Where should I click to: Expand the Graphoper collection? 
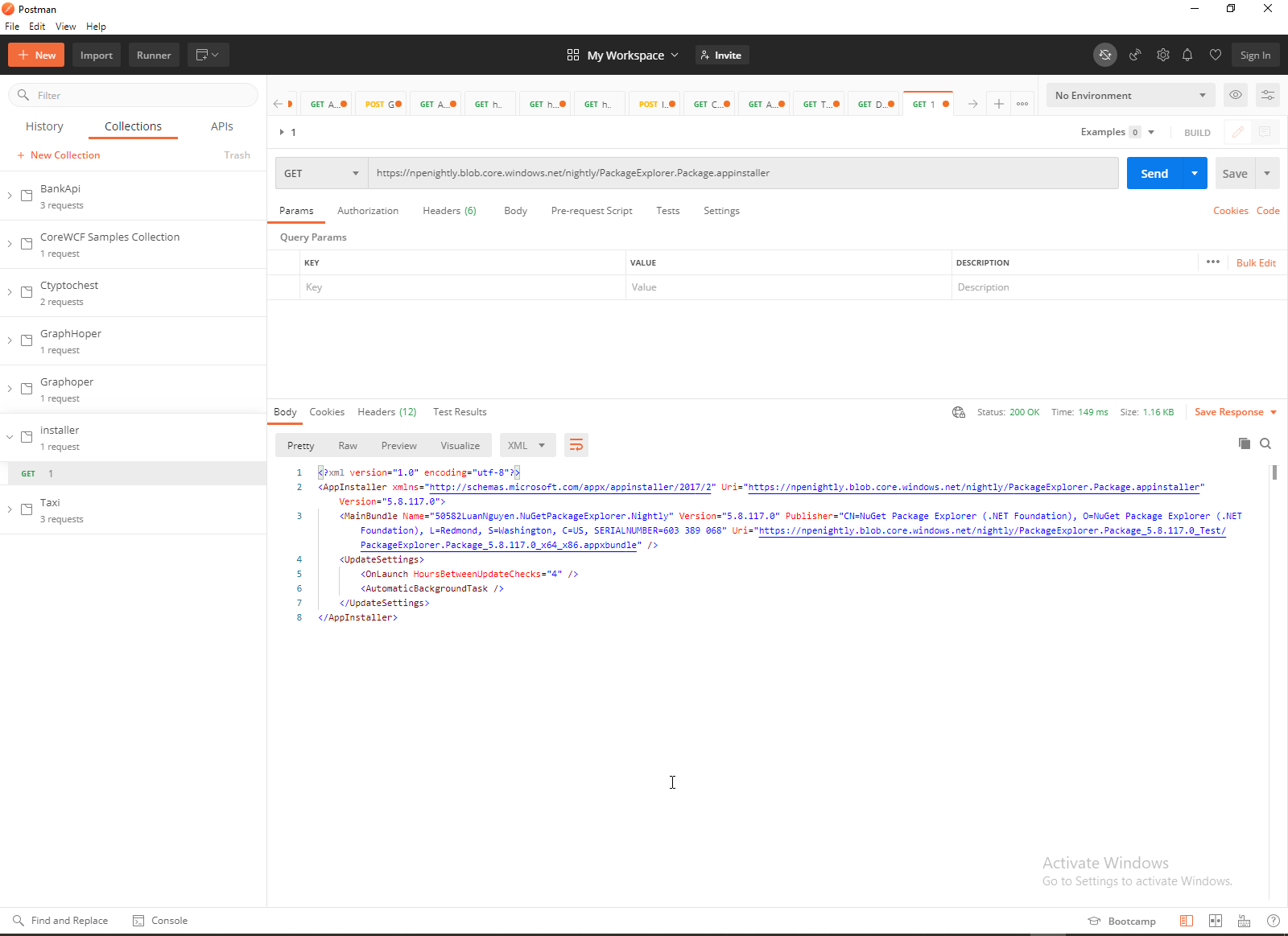(x=10, y=389)
